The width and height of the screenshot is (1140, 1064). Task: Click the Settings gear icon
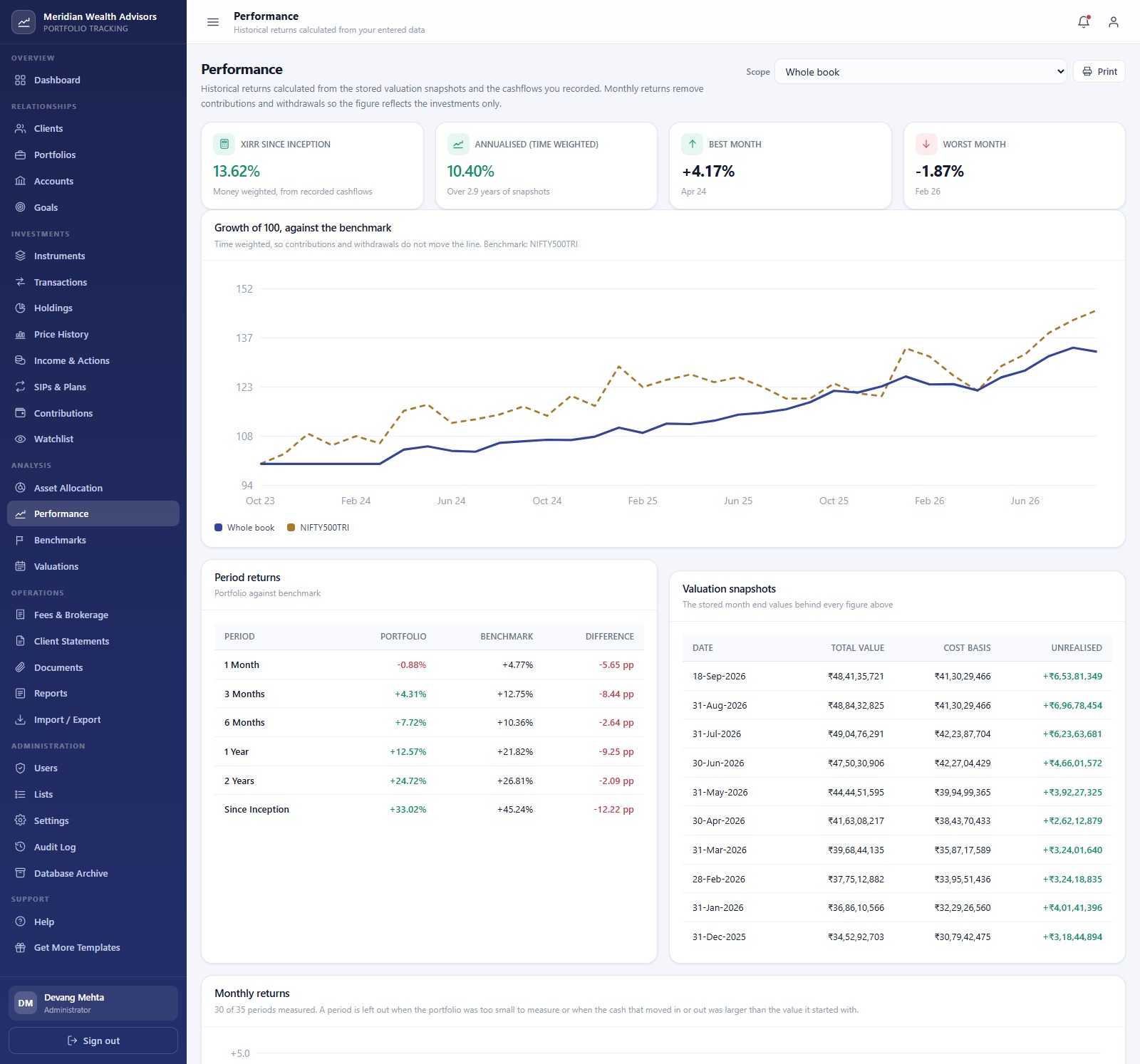[x=20, y=820]
